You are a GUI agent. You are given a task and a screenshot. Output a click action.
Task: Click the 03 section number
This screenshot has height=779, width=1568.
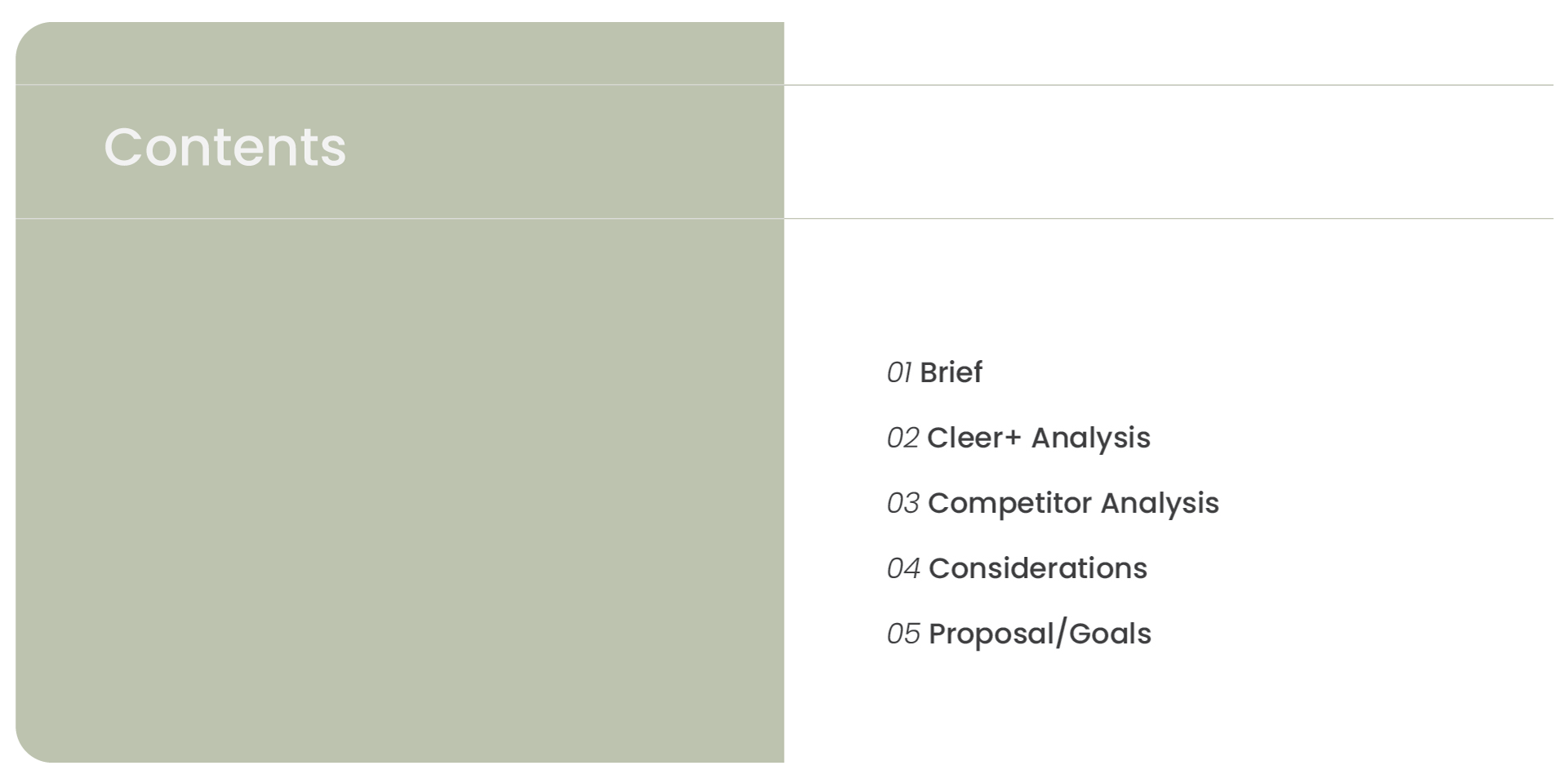pyautogui.click(x=902, y=504)
